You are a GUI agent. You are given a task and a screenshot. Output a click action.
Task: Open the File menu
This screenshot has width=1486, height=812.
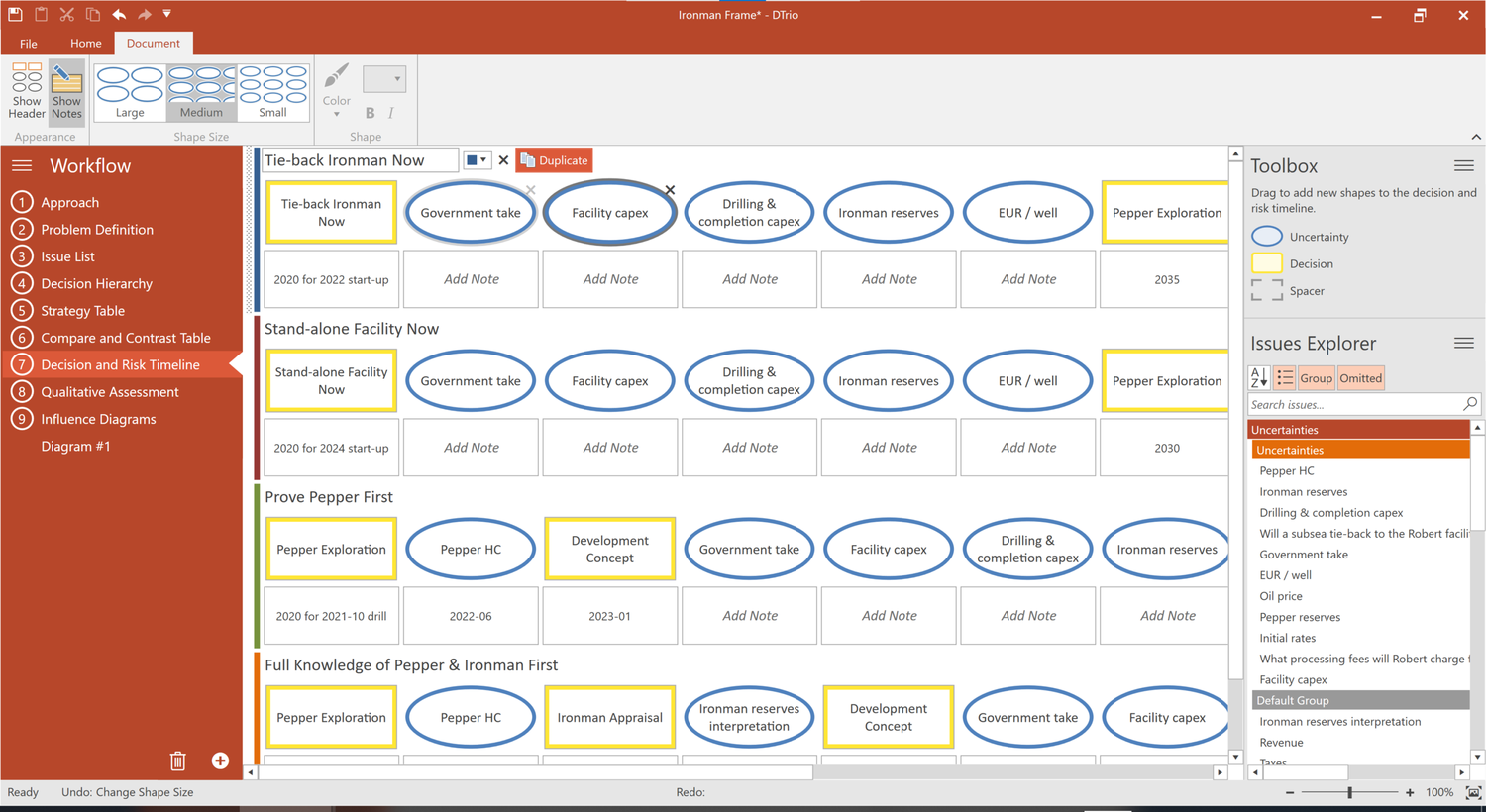pyautogui.click(x=29, y=44)
